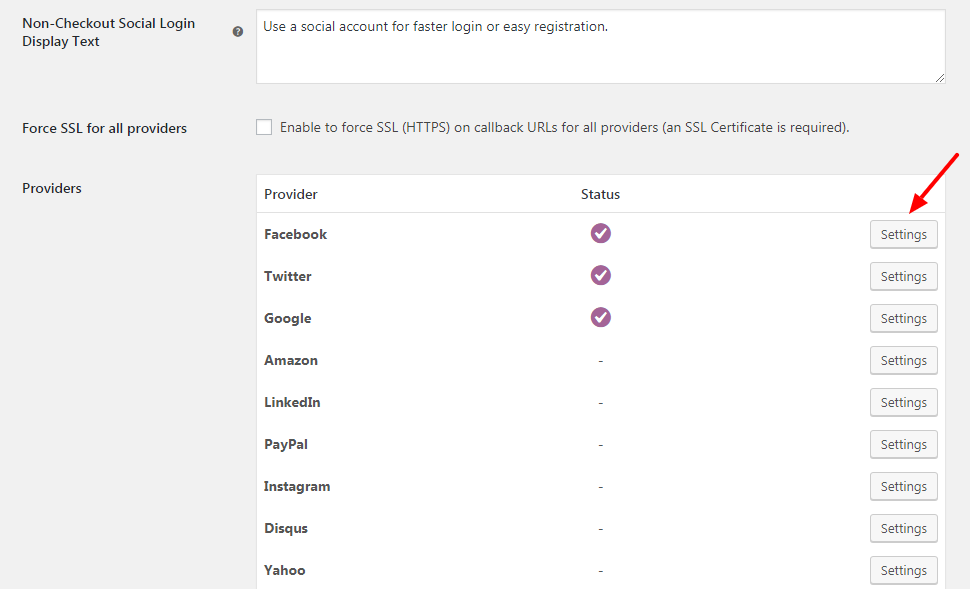
Task: Click the Force SSL for all providers label
Action: point(105,128)
